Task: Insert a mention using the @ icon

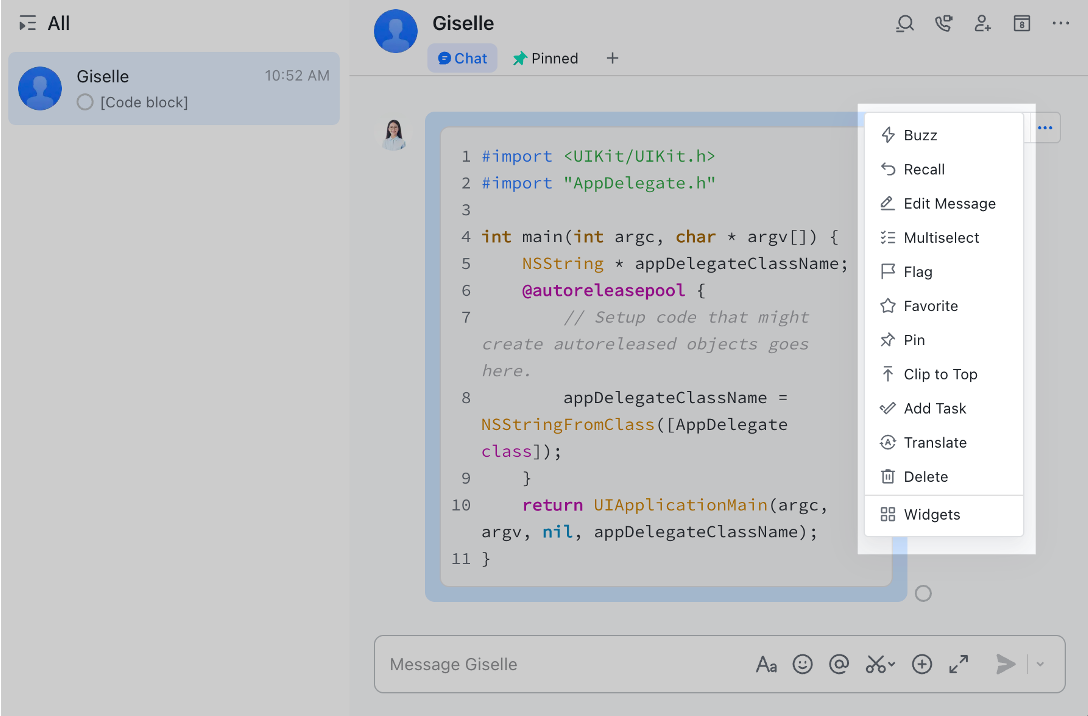Action: coord(839,664)
